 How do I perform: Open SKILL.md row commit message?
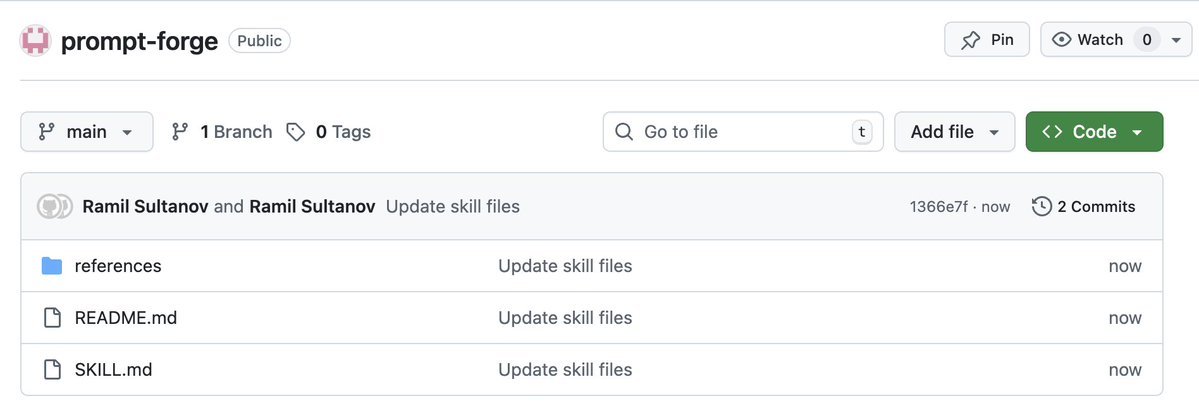565,370
